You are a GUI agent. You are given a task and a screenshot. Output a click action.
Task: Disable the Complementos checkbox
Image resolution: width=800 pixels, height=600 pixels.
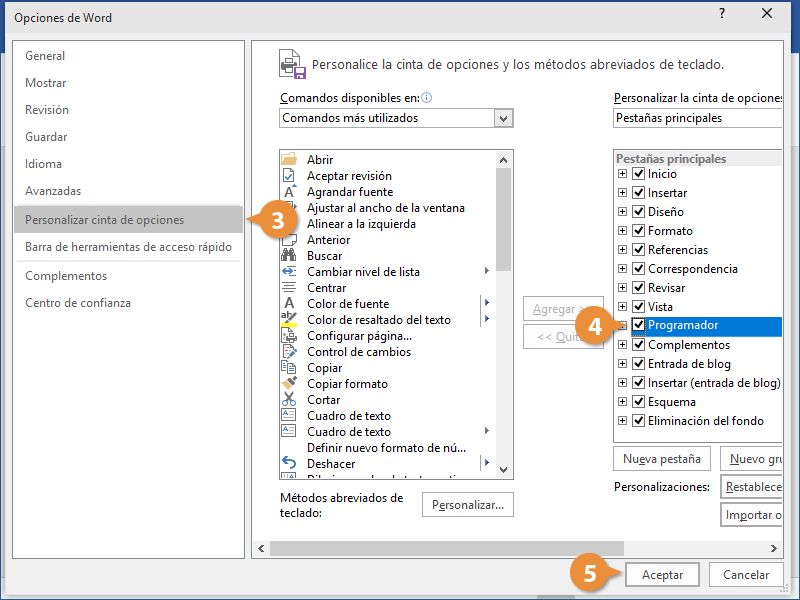pyautogui.click(x=638, y=345)
